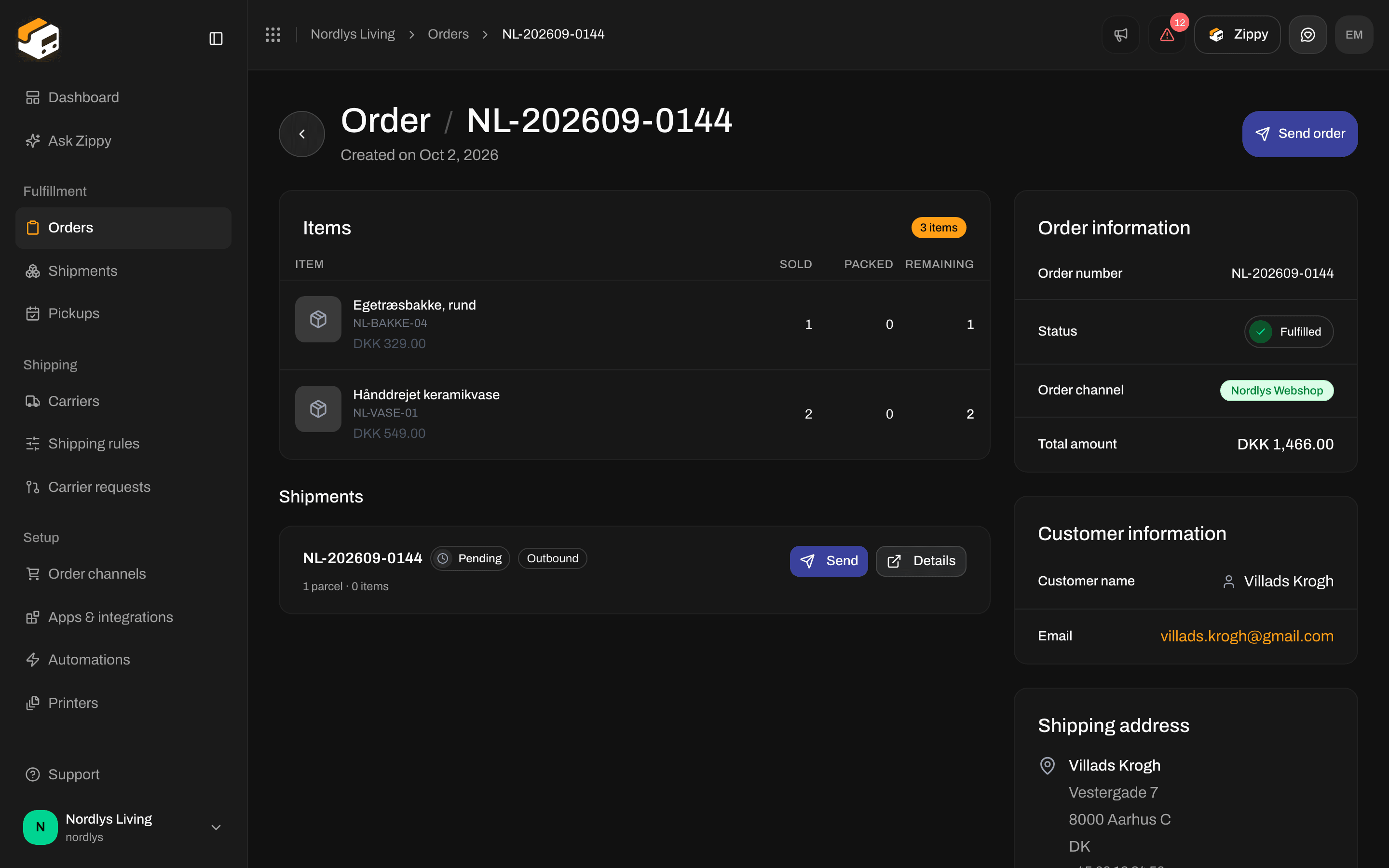
Task: Open Pickups page
Action: [x=123, y=313]
